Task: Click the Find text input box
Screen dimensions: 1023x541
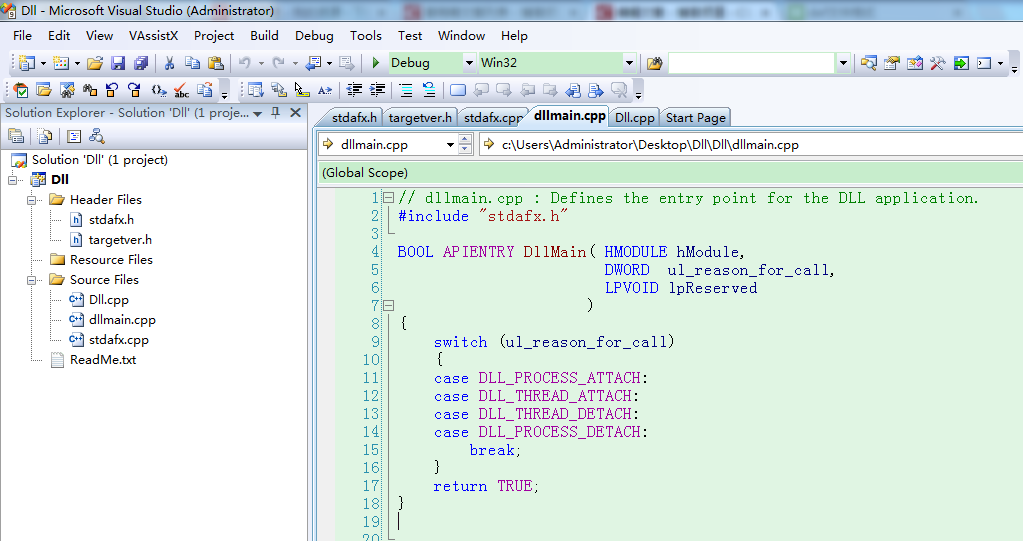Action: tap(752, 63)
